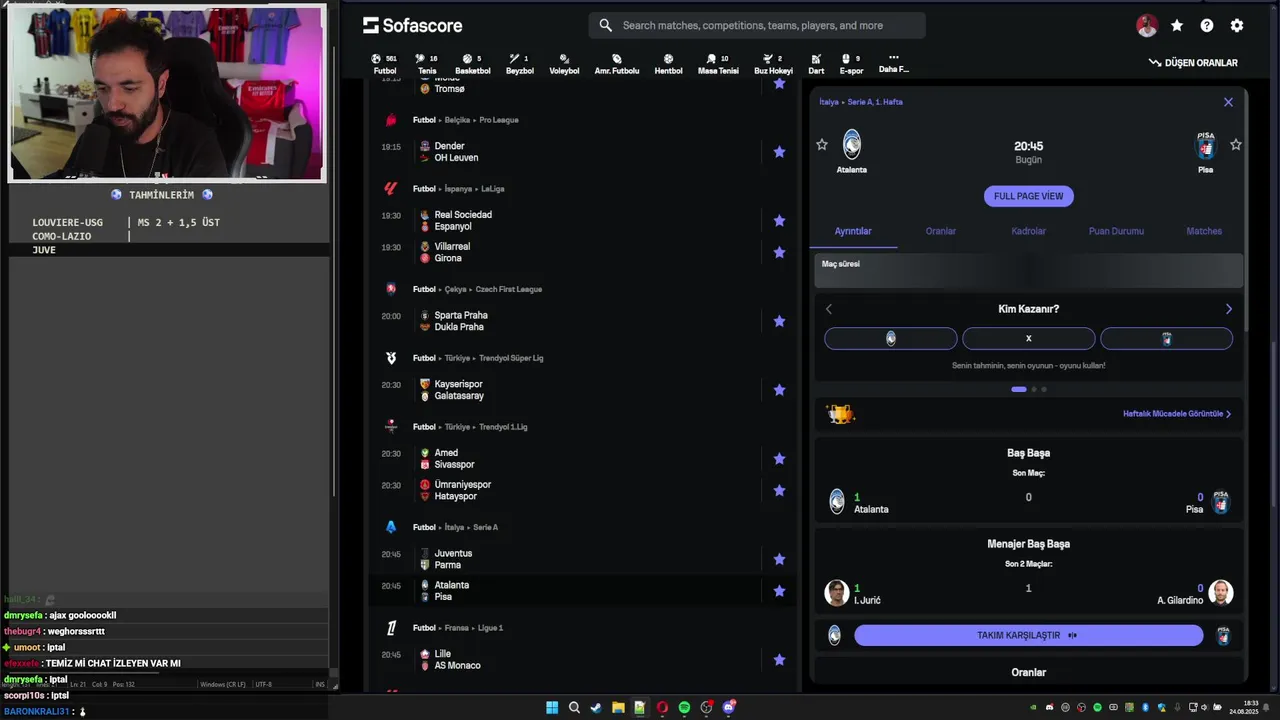Image resolution: width=1280 pixels, height=720 pixels.
Task: Vote Pisa to win
Action: 1166,339
